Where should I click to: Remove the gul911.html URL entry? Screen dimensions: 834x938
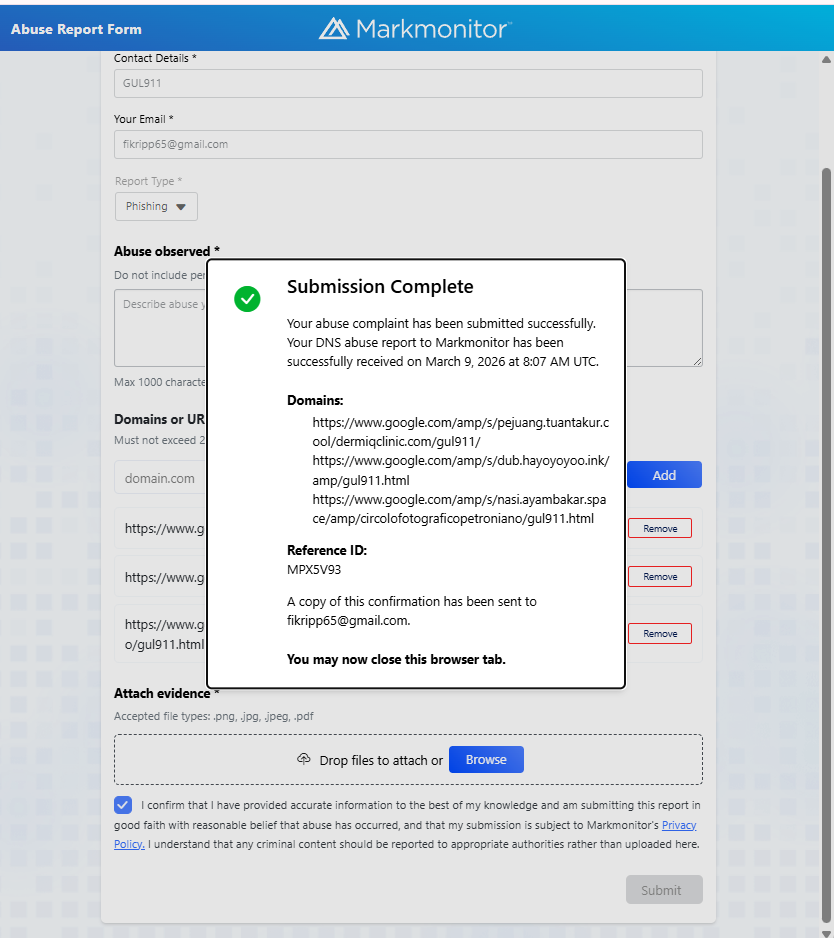pos(660,634)
